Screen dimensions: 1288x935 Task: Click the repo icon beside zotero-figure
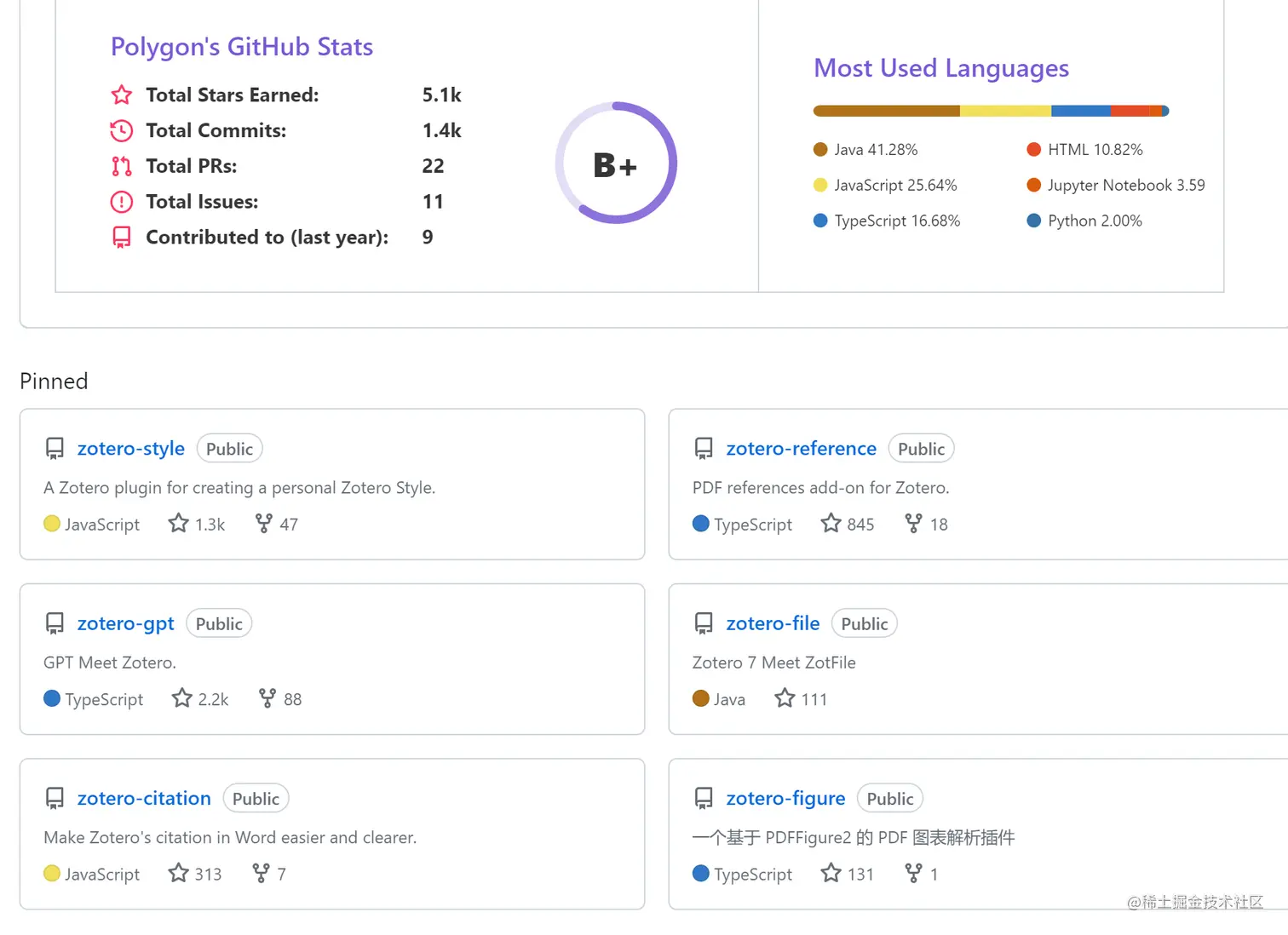tap(704, 799)
